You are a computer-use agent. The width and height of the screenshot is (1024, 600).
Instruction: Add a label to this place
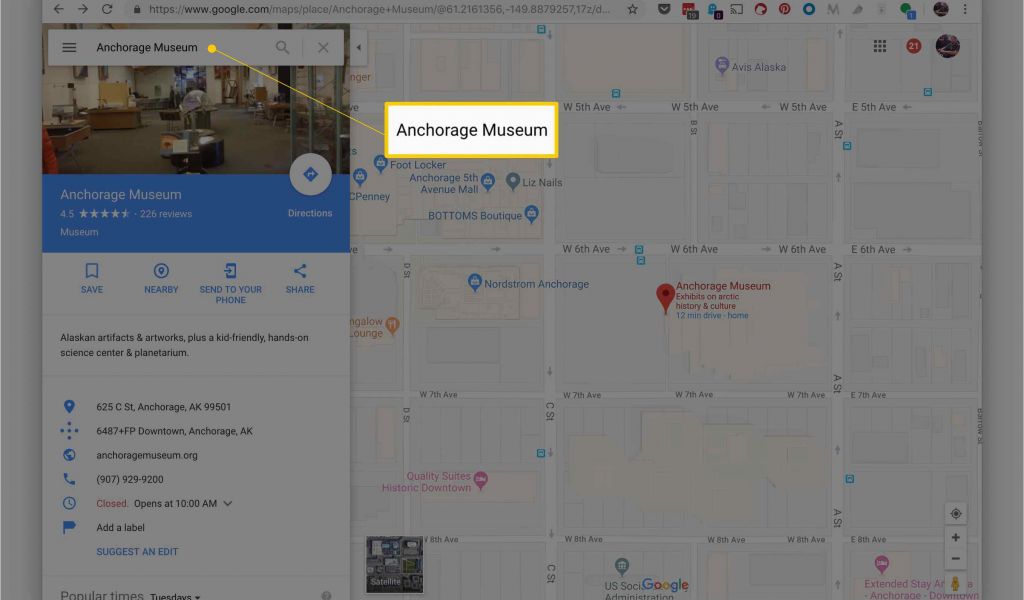tap(121, 528)
